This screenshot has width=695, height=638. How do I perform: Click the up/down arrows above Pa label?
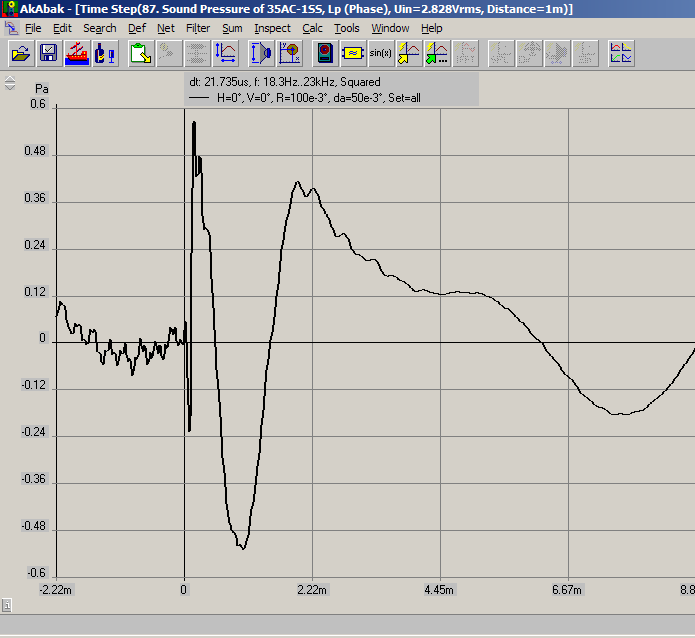pos(10,83)
